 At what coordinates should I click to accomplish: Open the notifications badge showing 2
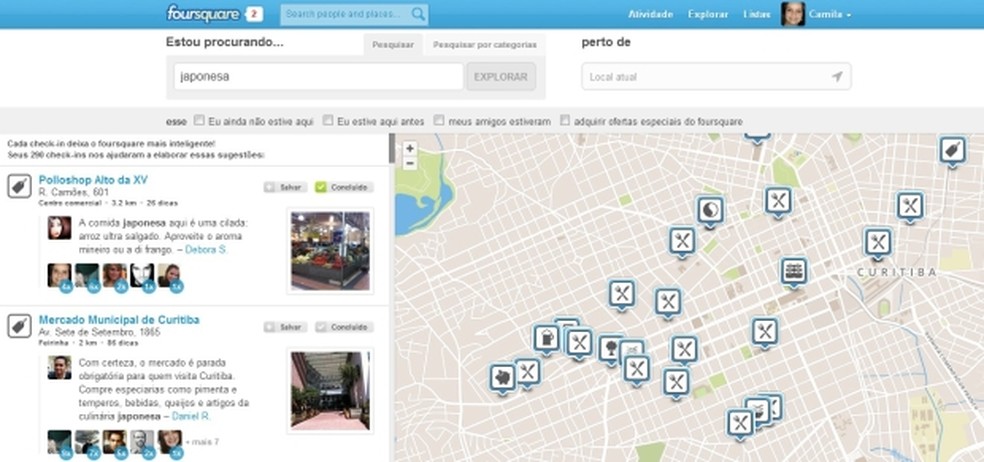(x=254, y=14)
